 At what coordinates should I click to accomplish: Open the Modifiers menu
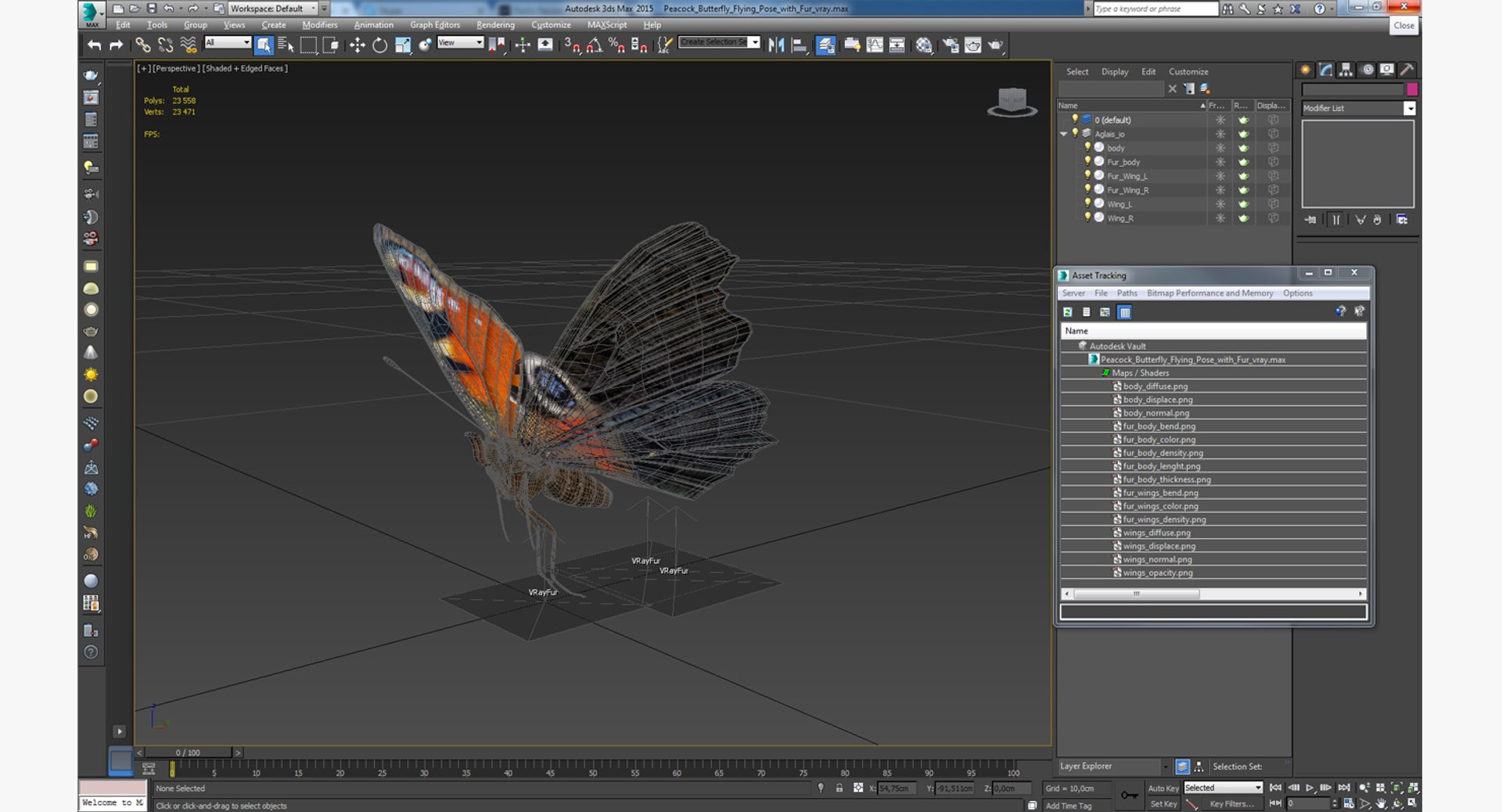pos(320,25)
